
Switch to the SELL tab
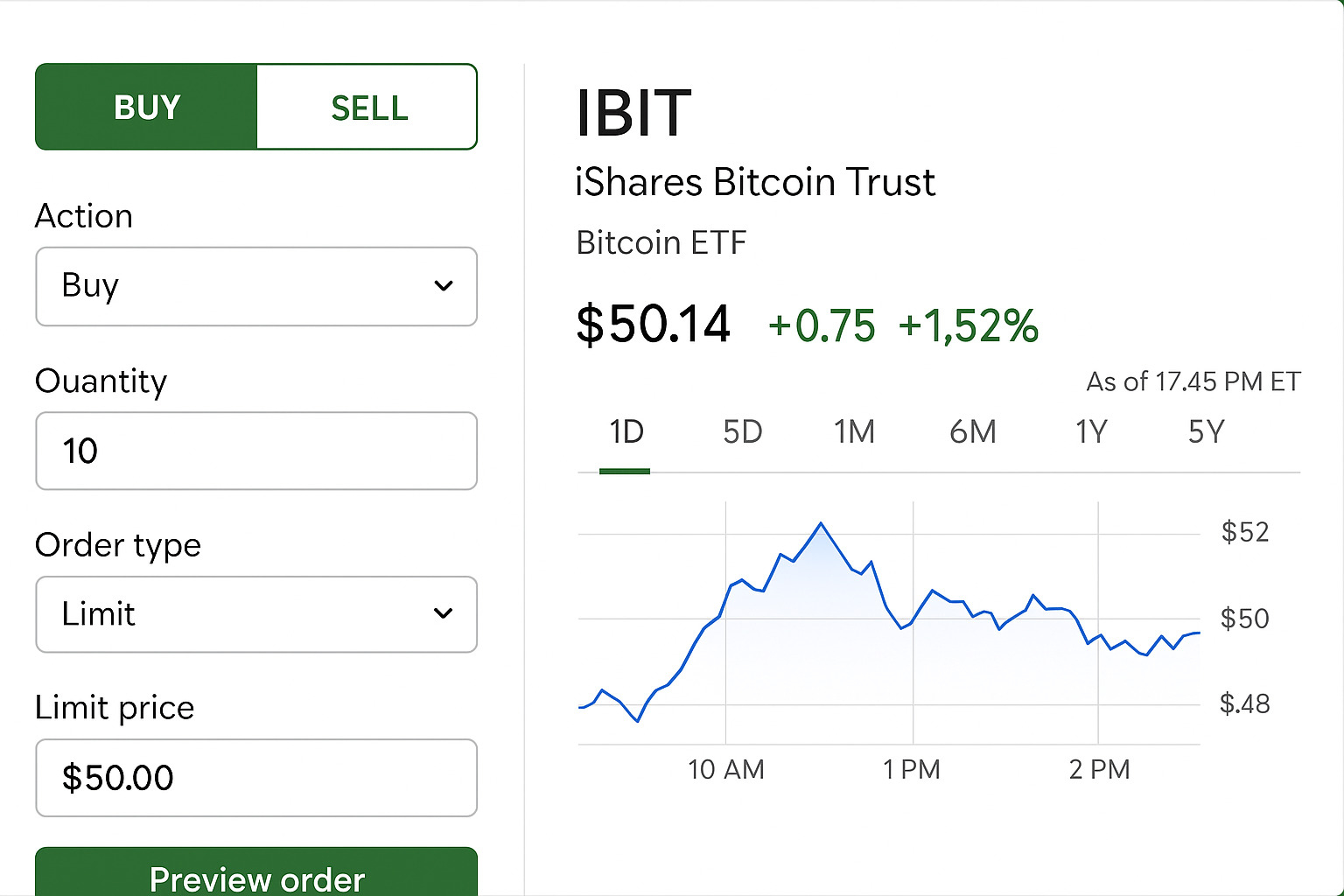[367, 107]
